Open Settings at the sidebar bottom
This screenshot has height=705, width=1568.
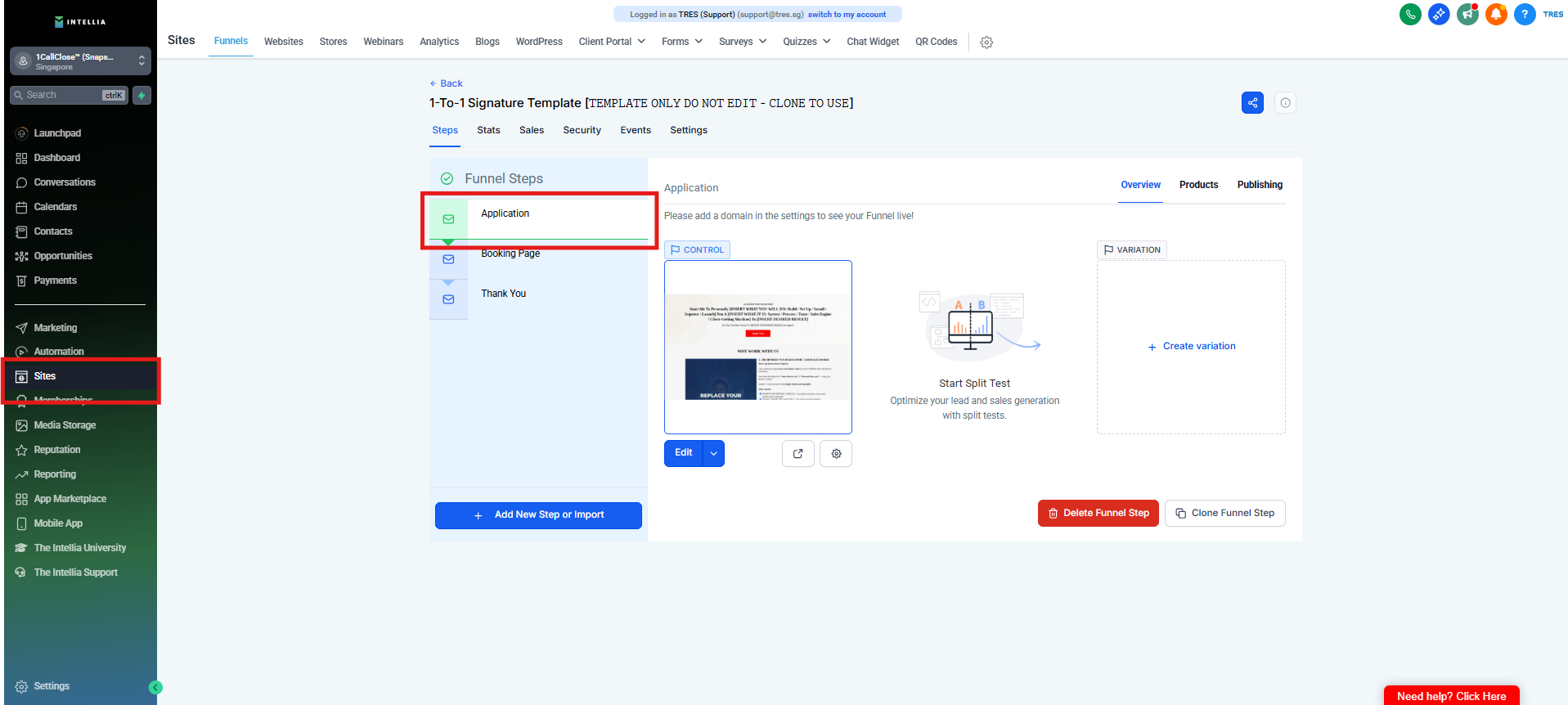pyautogui.click(x=52, y=686)
